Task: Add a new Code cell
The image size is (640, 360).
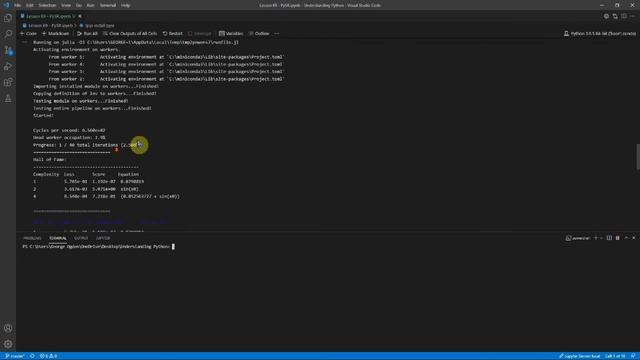Action: (28, 33)
